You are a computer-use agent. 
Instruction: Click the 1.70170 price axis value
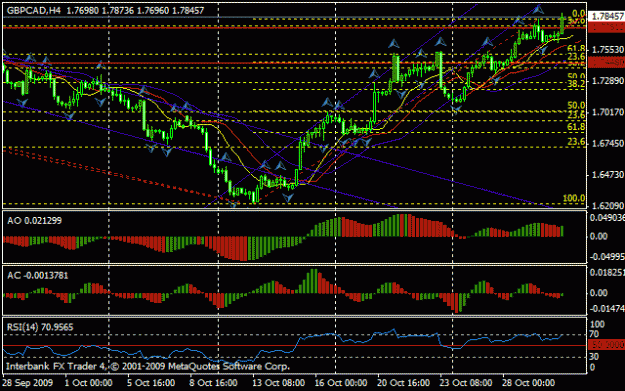click(608, 112)
